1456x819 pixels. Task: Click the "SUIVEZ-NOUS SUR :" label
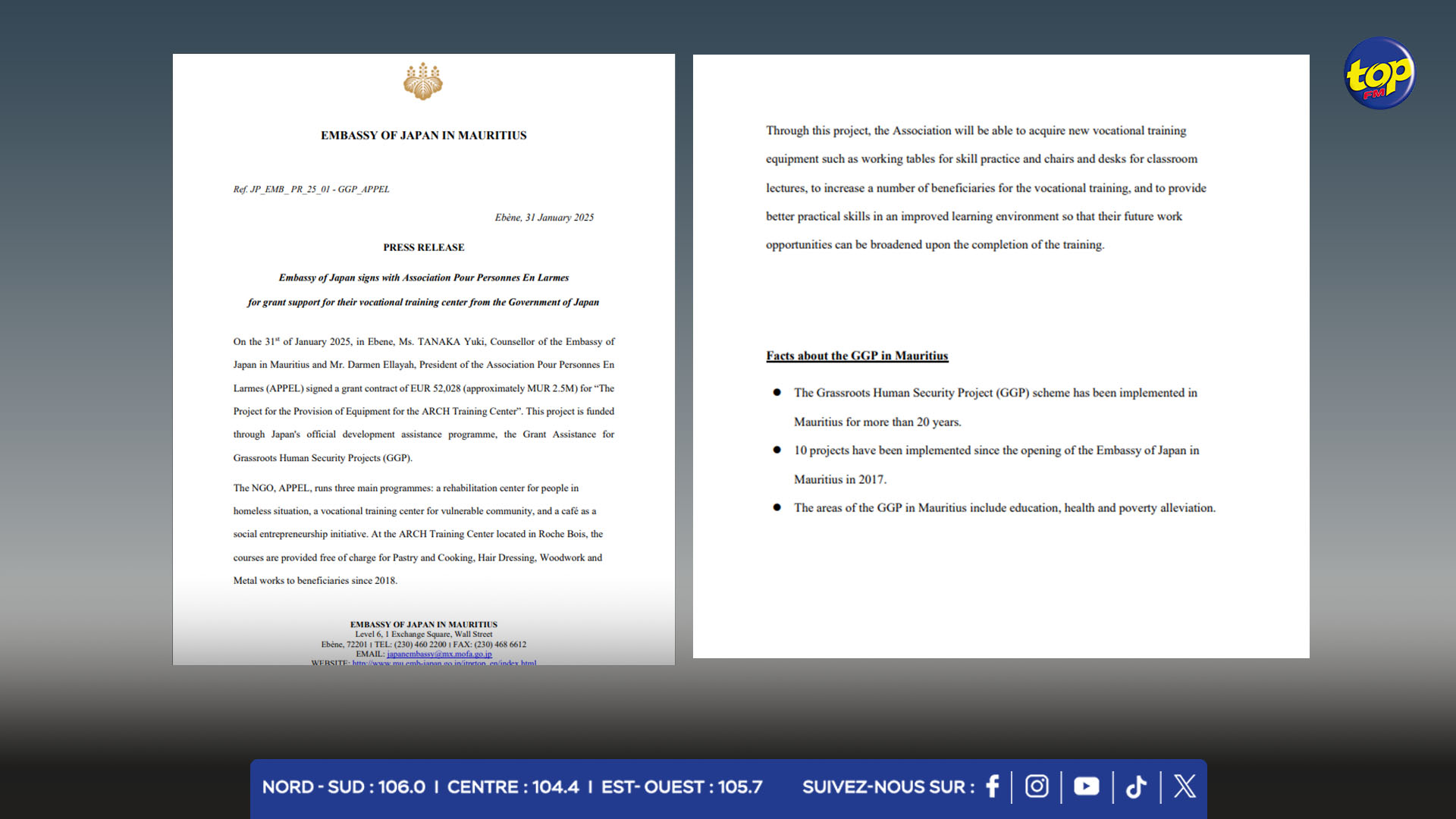tap(889, 787)
